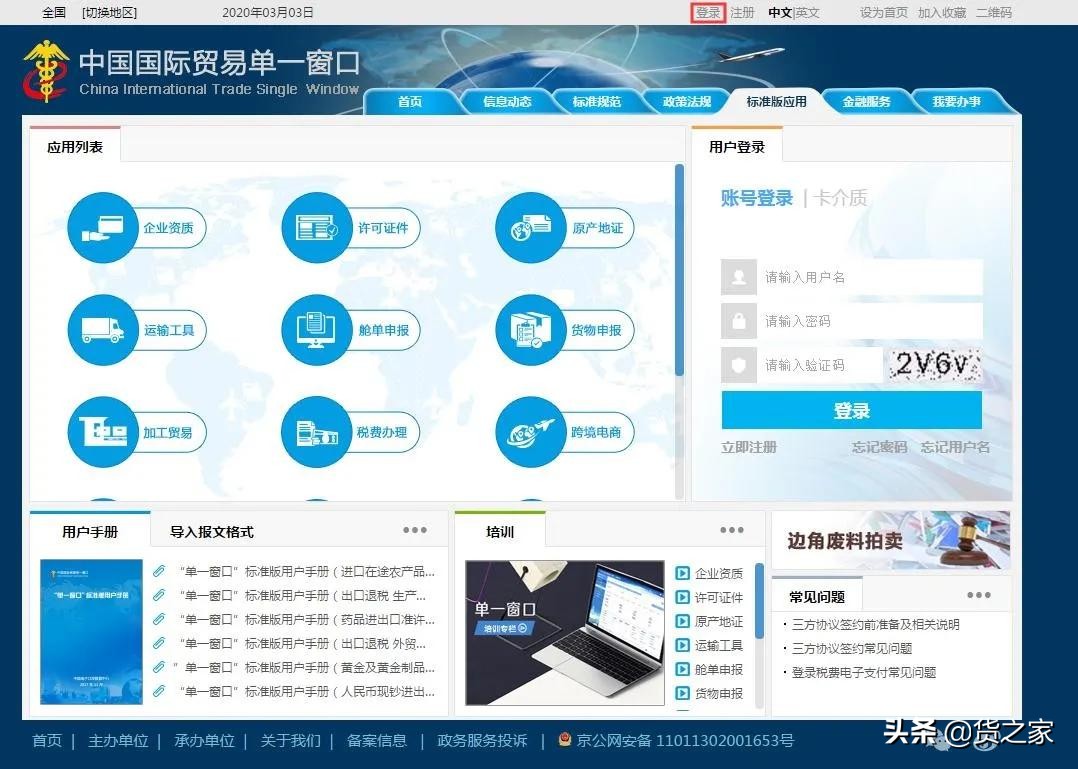
Task: Open more entries under 常见问题
Action: click(x=978, y=594)
